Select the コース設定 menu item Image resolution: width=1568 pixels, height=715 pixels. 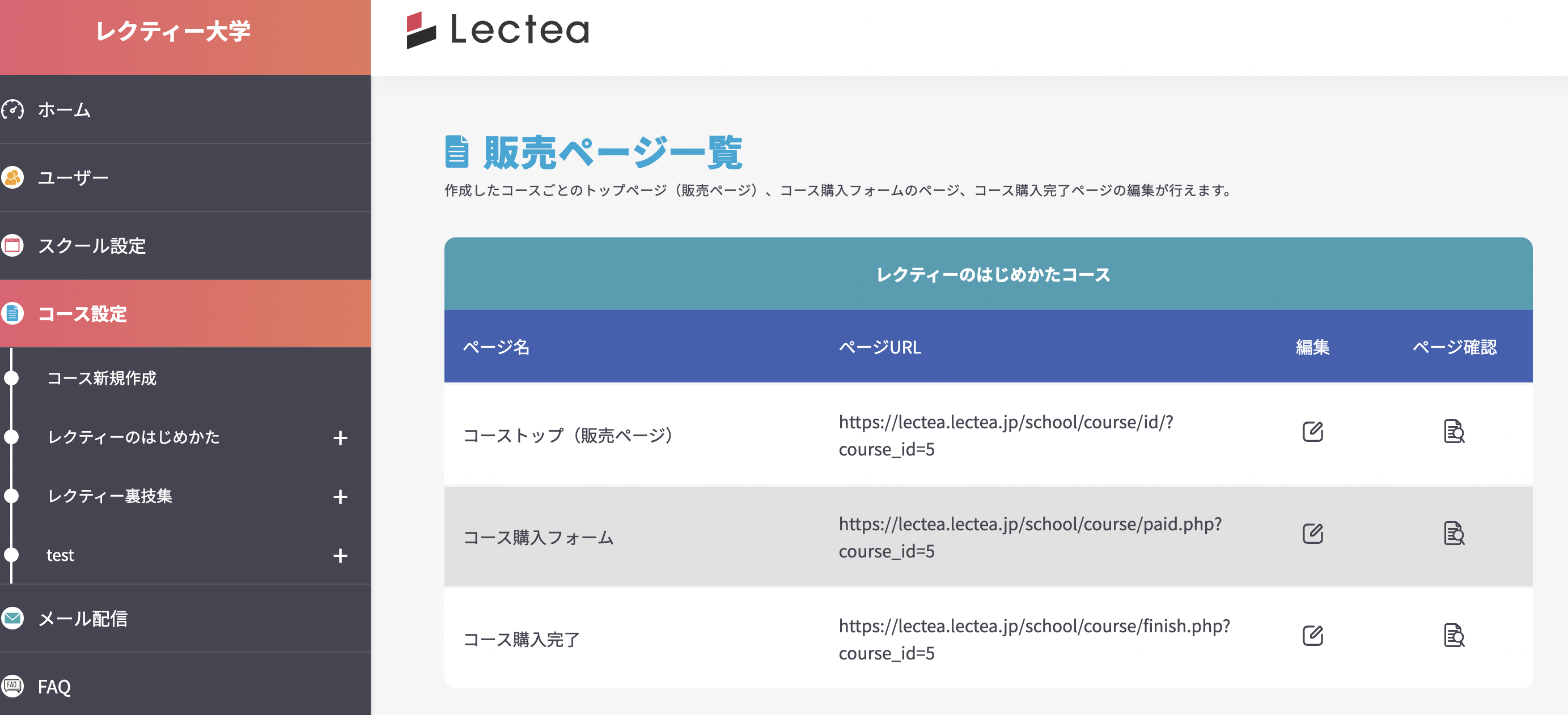(x=82, y=314)
